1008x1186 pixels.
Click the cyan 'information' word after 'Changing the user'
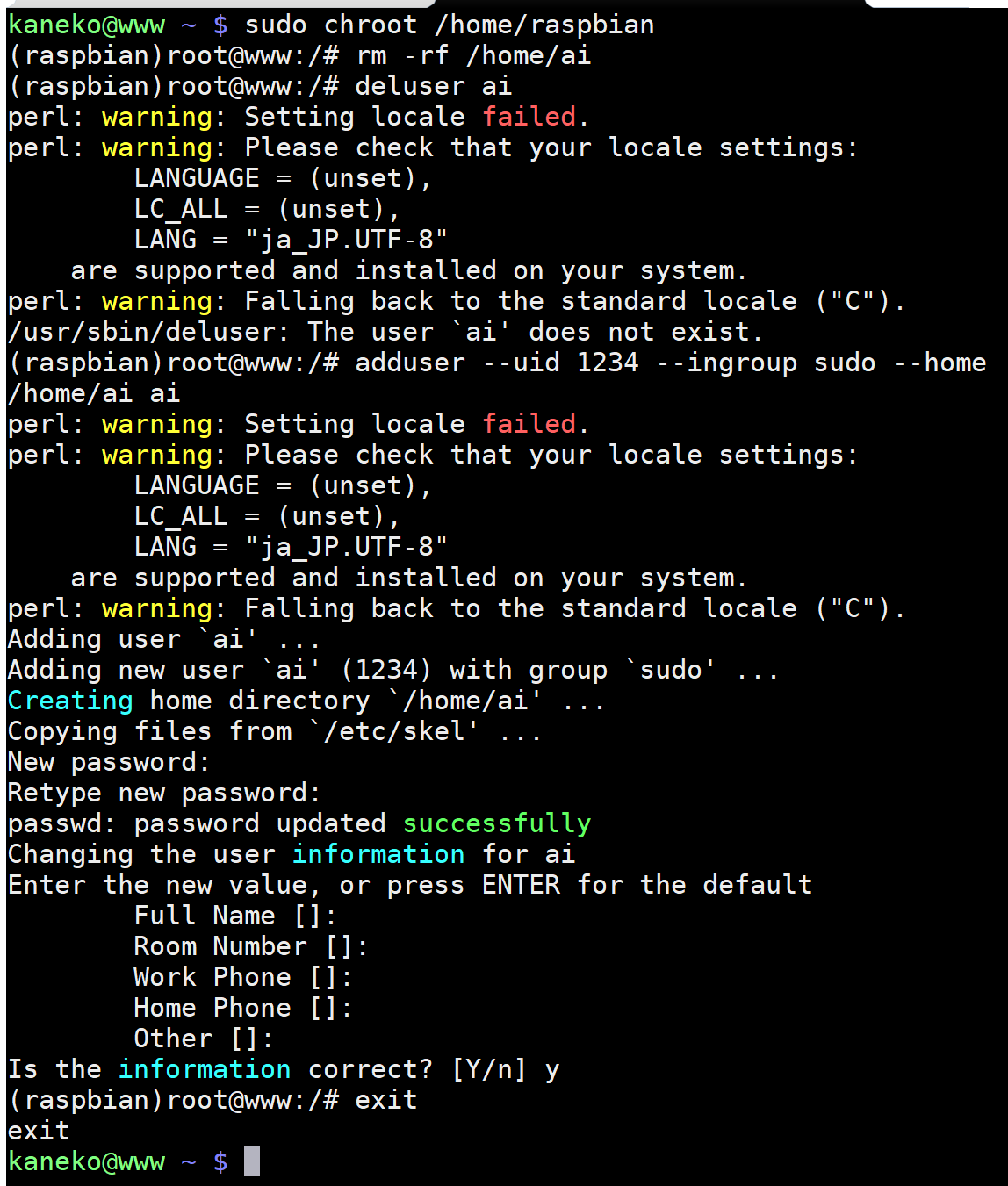tap(378, 854)
